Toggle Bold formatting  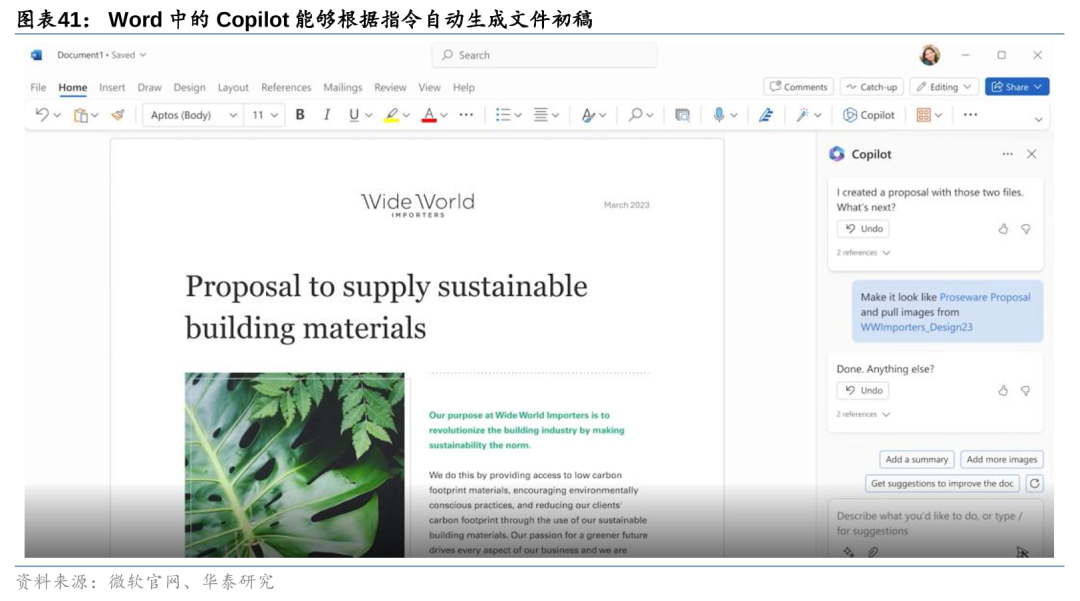pos(300,115)
